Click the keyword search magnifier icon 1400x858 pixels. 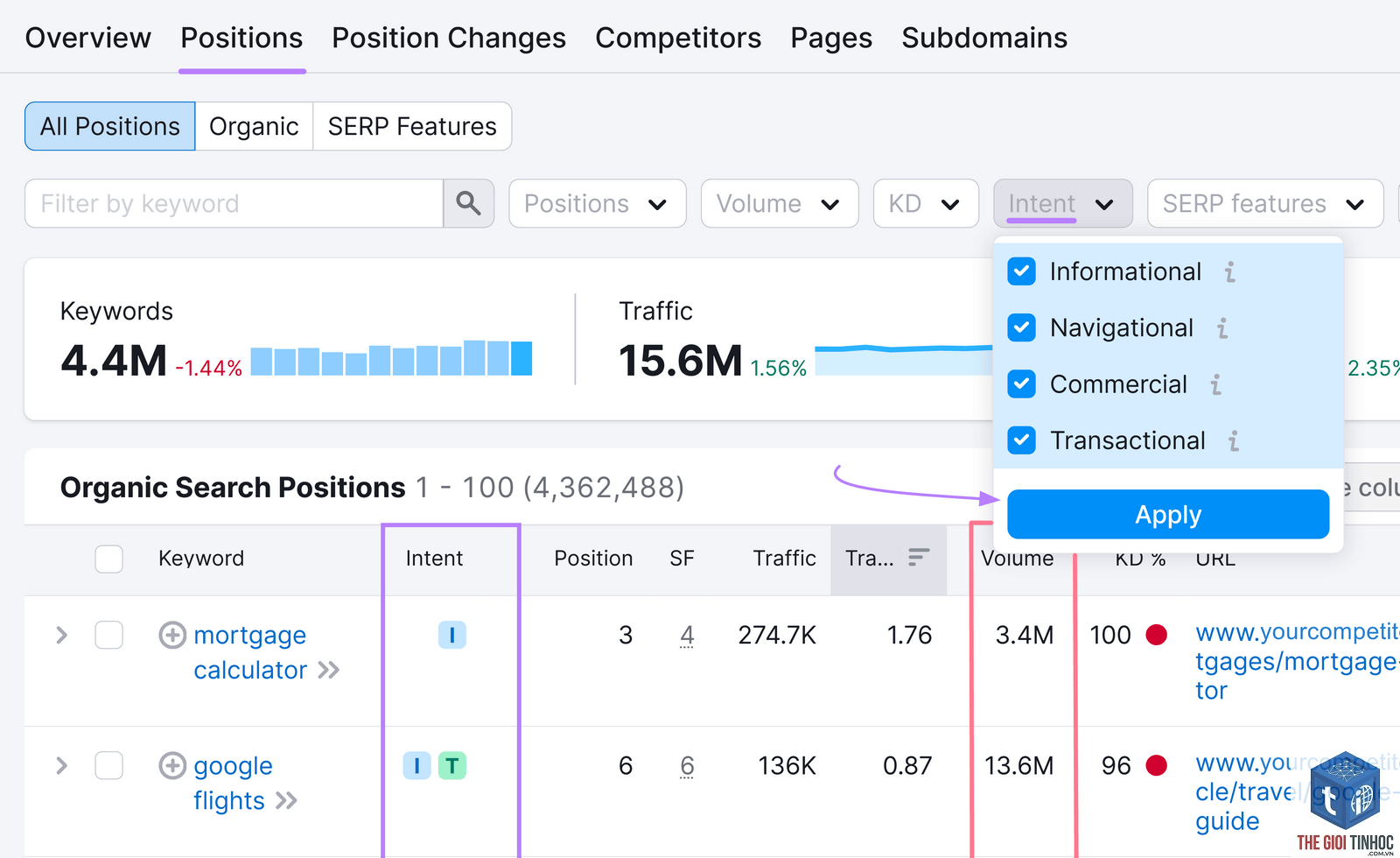tap(468, 203)
